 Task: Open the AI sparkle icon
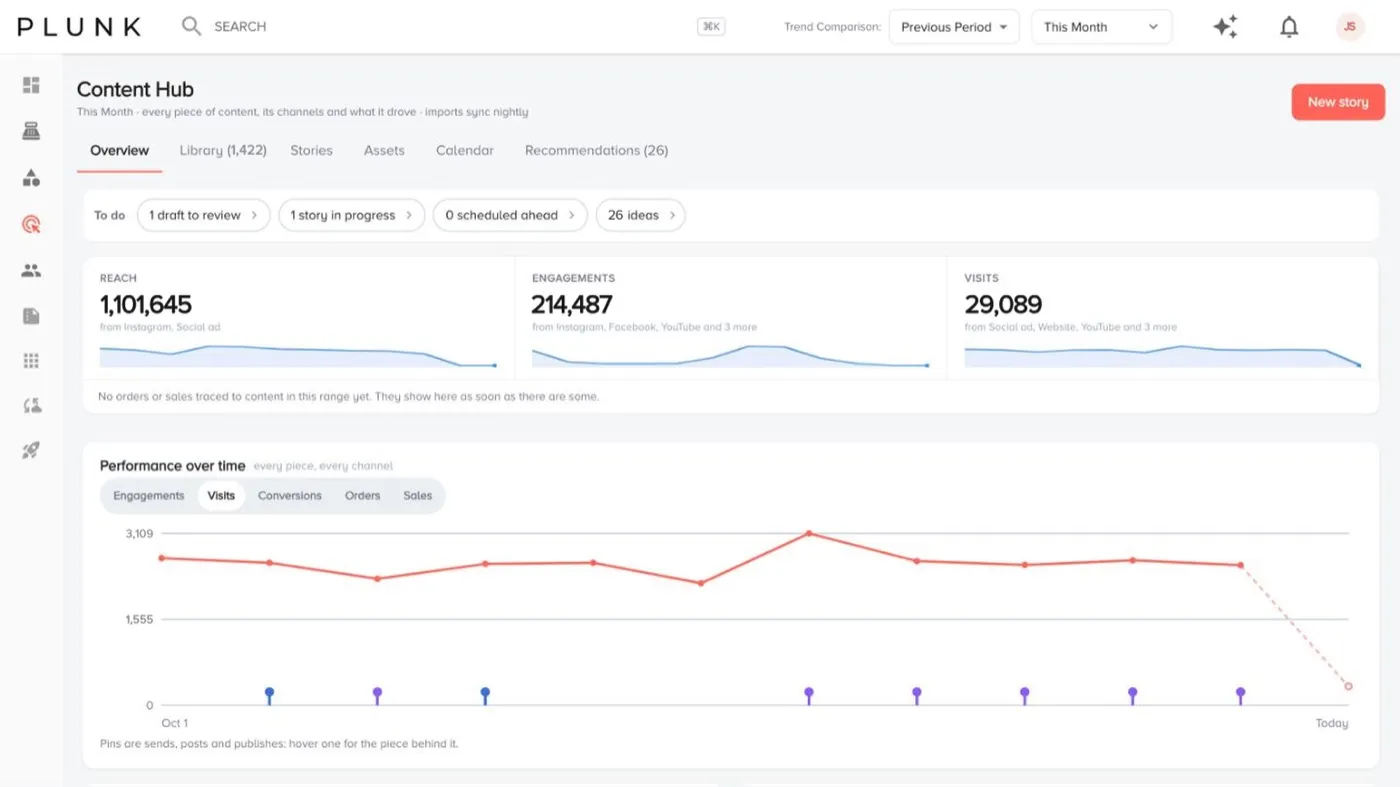1225,27
